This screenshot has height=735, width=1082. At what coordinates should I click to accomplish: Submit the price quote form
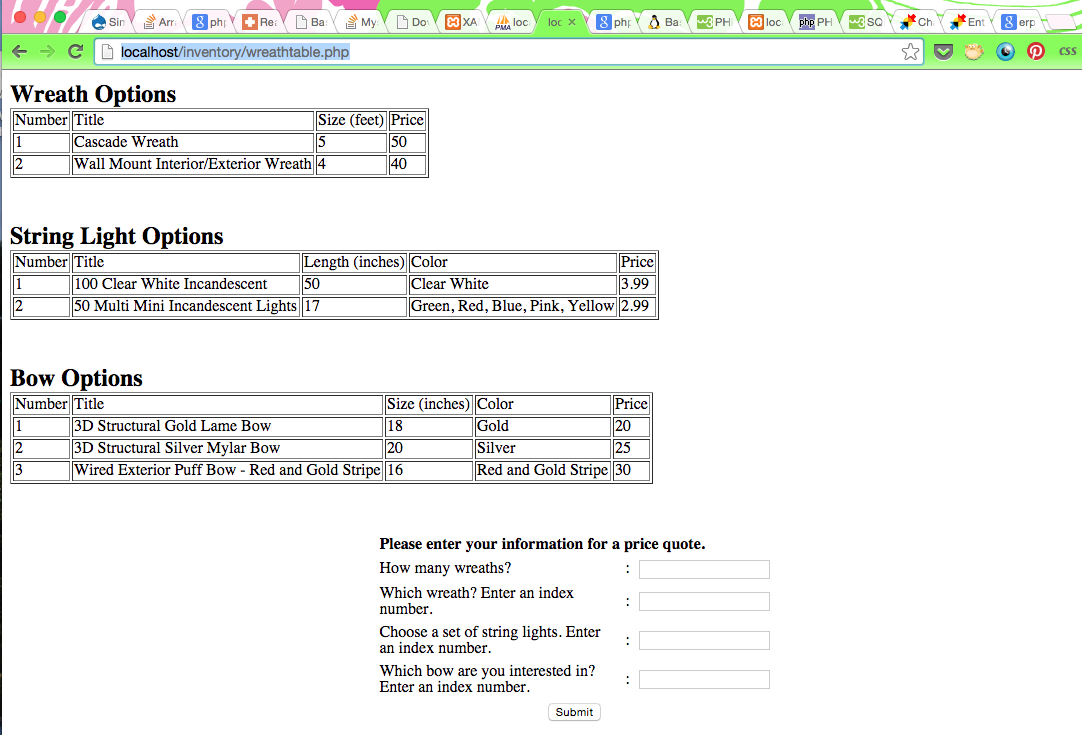[574, 712]
